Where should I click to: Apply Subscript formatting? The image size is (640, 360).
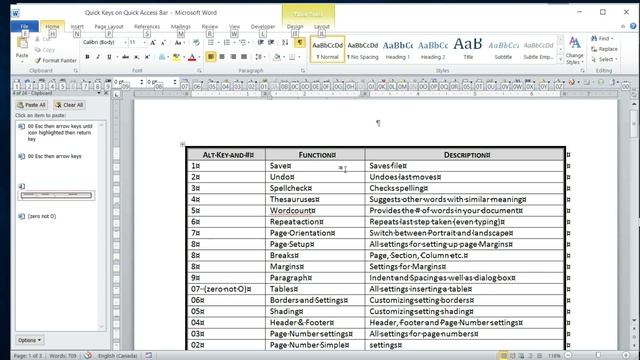(137, 57)
